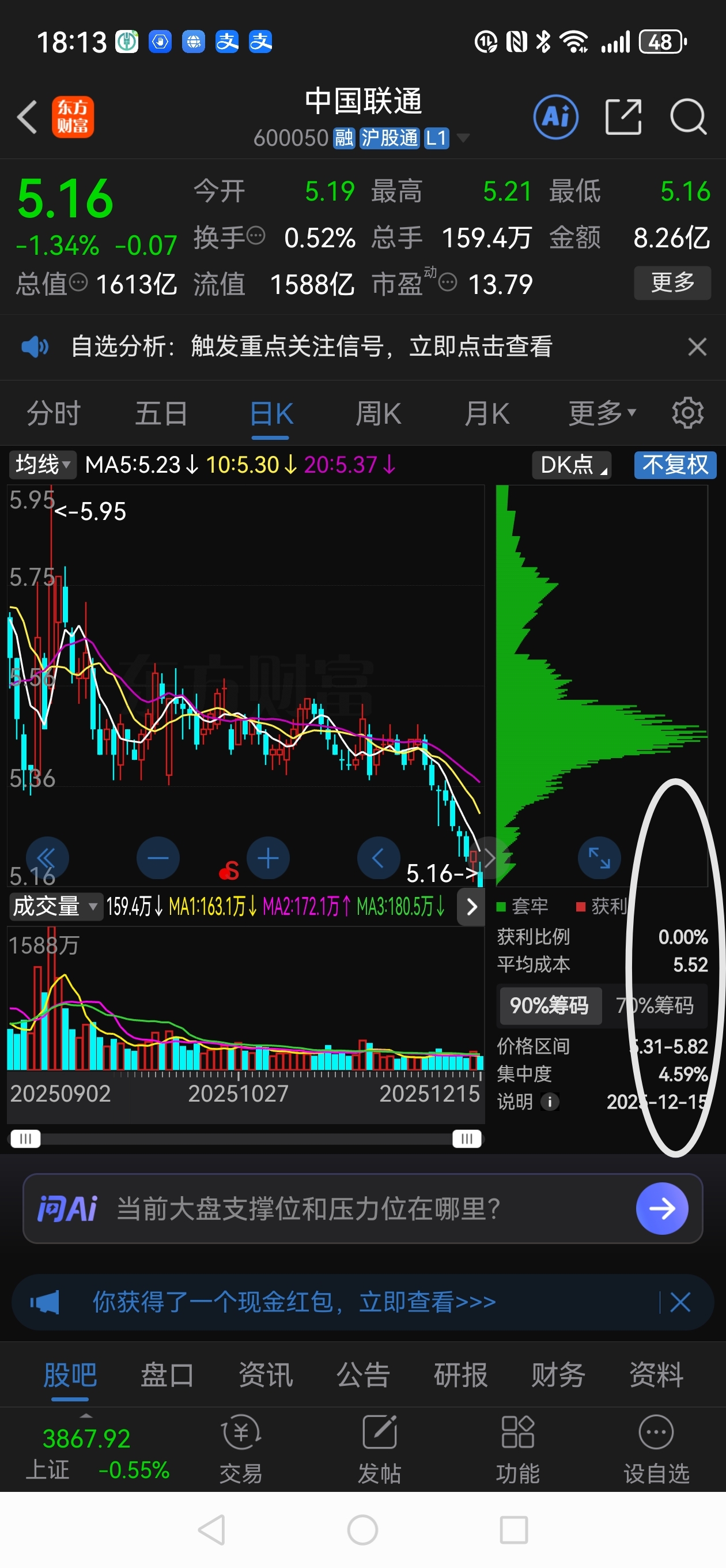Toggle the 融 margin tag
Image resolution: width=726 pixels, height=1568 pixels.
pyautogui.click(x=344, y=138)
